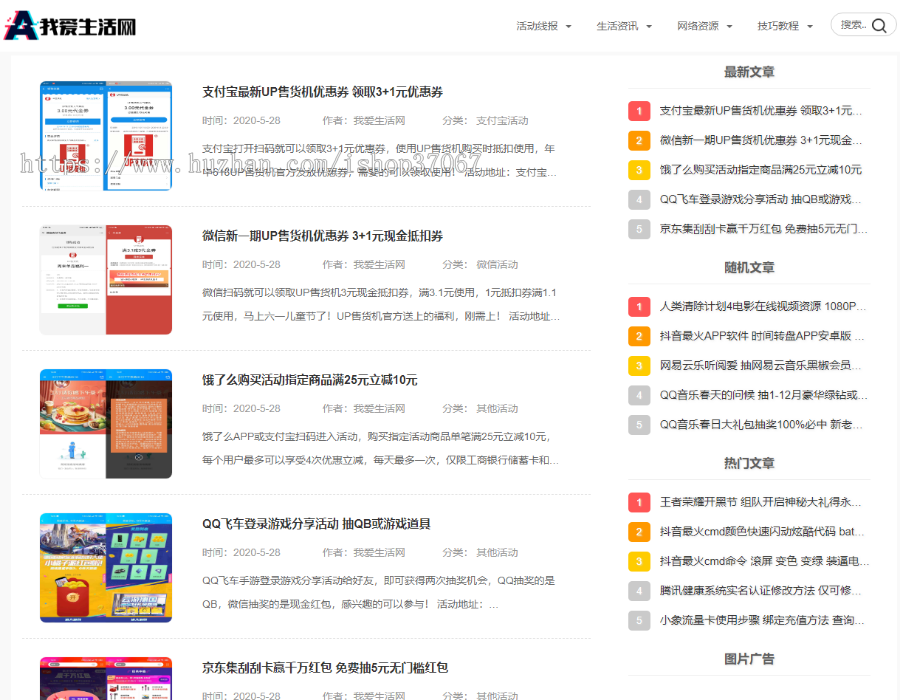The height and width of the screenshot is (700, 900).
Task: Click the 支付宝活动 category link
Action: [x=502, y=120]
